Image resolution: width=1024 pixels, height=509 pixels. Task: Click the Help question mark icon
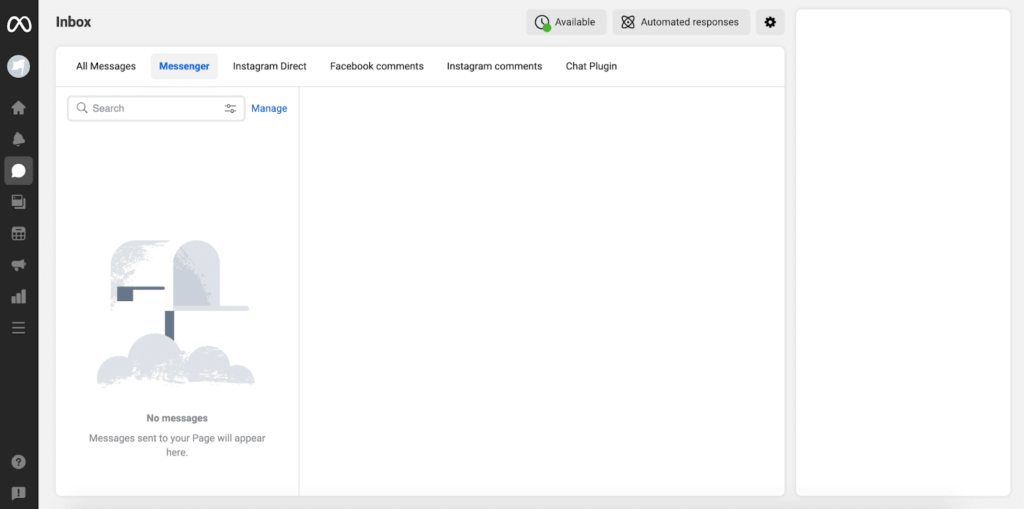(x=18, y=462)
